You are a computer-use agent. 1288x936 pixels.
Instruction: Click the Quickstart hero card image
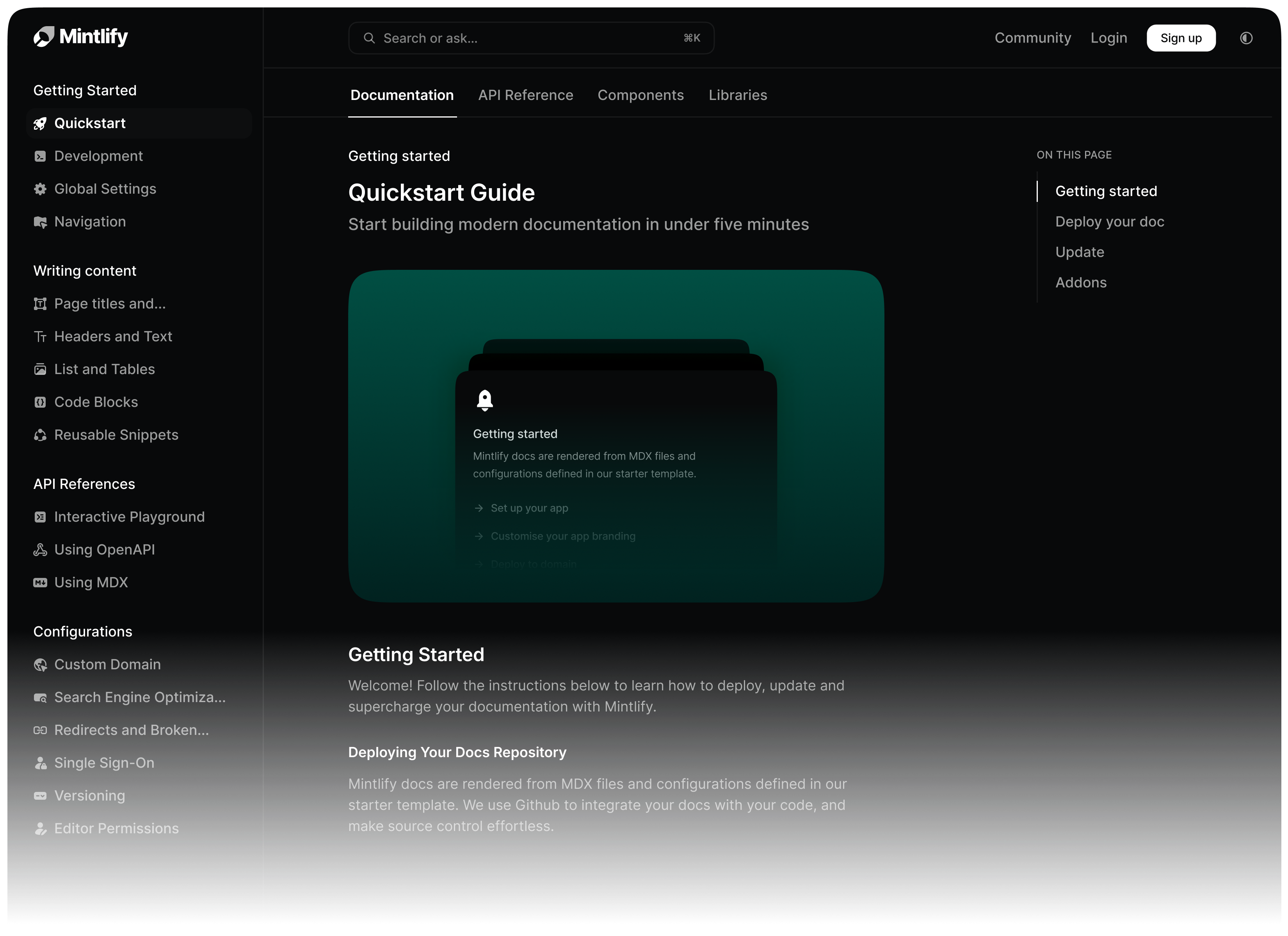tap(616, 436)
